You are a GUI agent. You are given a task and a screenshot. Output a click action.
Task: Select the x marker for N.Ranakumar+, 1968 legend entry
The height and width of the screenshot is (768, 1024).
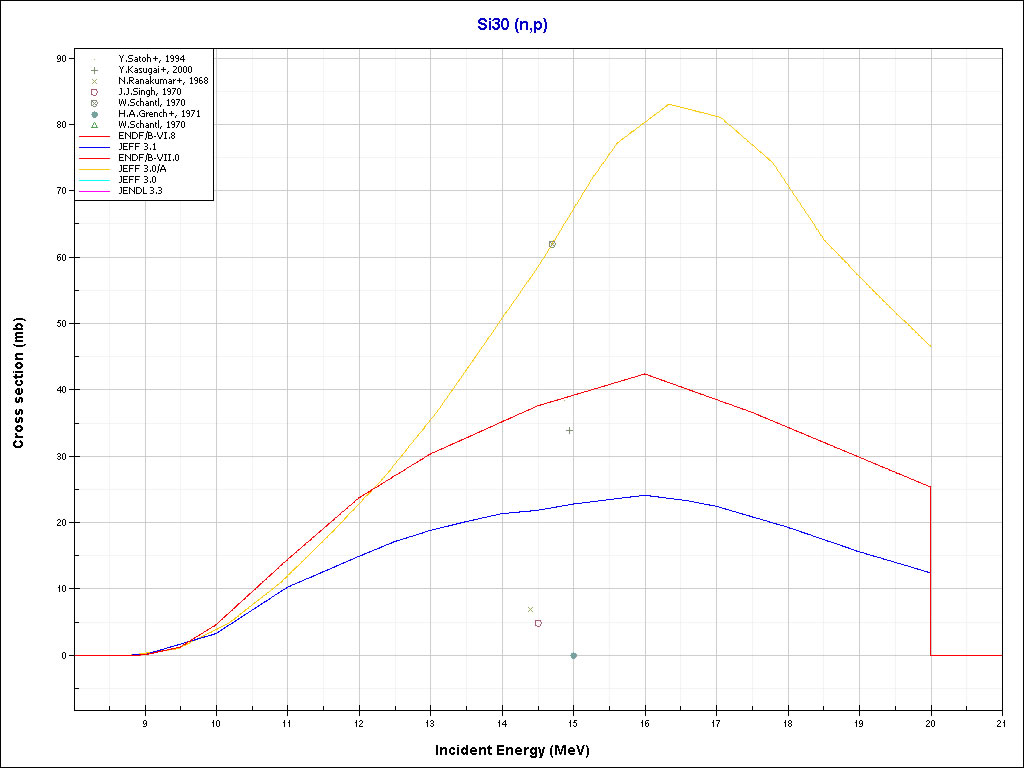pos(94,81)
